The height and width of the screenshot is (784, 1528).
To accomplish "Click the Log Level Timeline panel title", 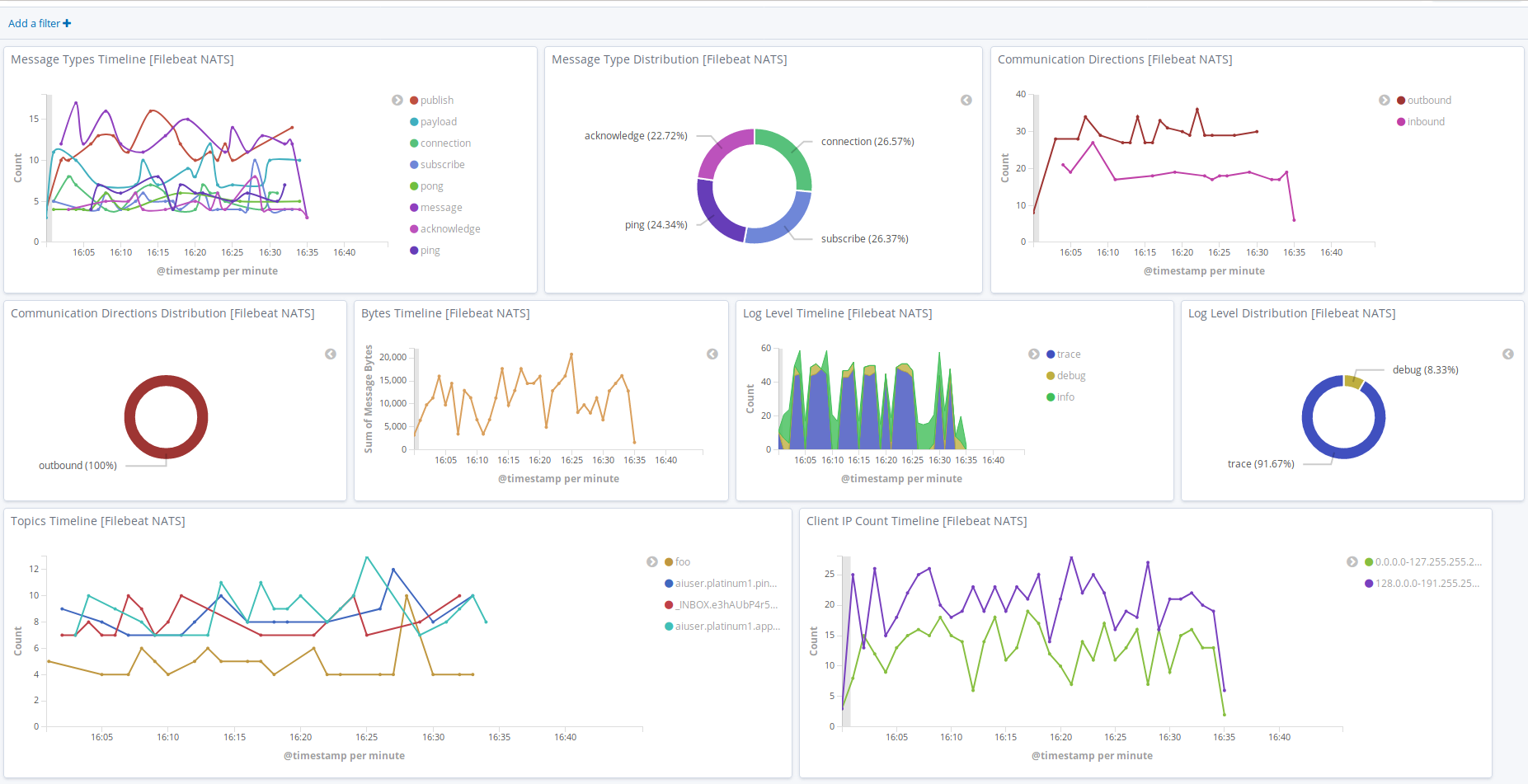I will pos(838,313).
